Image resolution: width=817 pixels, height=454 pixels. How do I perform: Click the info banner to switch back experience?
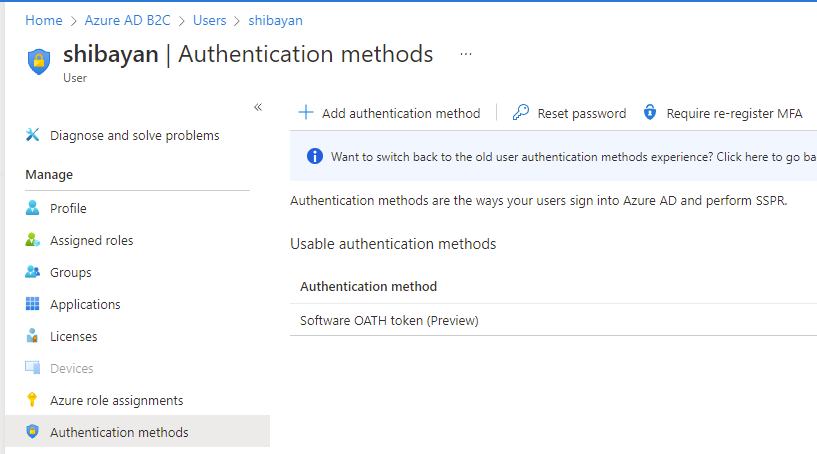click(x=553, y=156)
